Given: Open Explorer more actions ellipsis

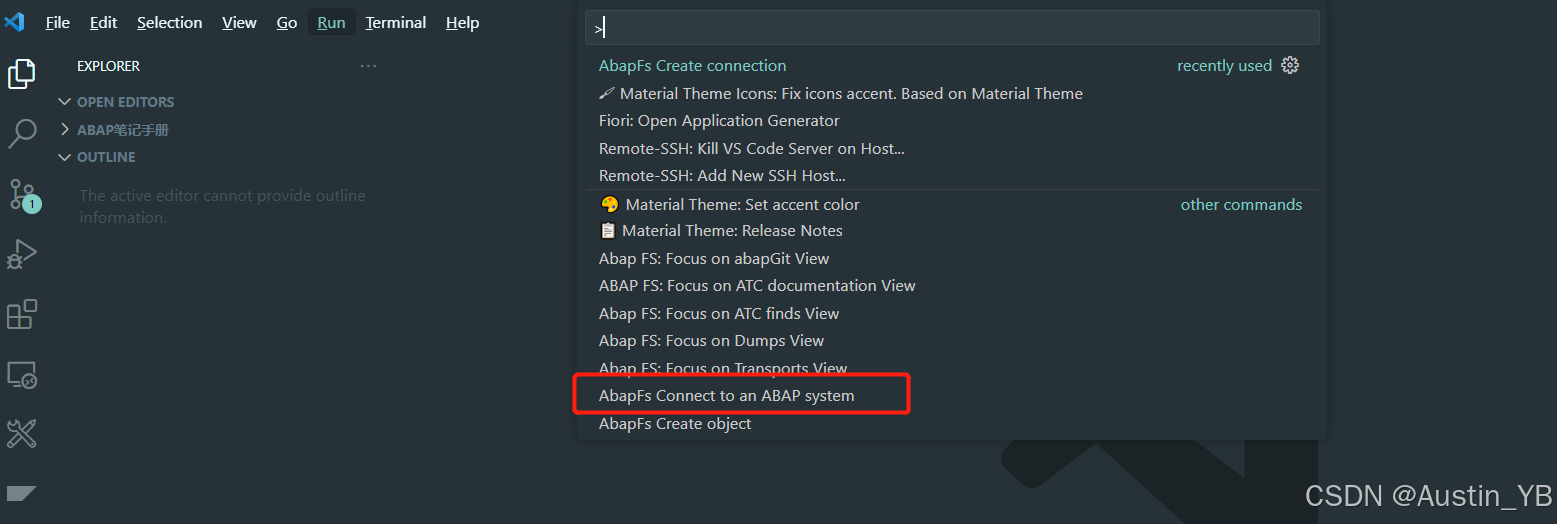Looking at the screenshot, I should [x=368, y=66].
